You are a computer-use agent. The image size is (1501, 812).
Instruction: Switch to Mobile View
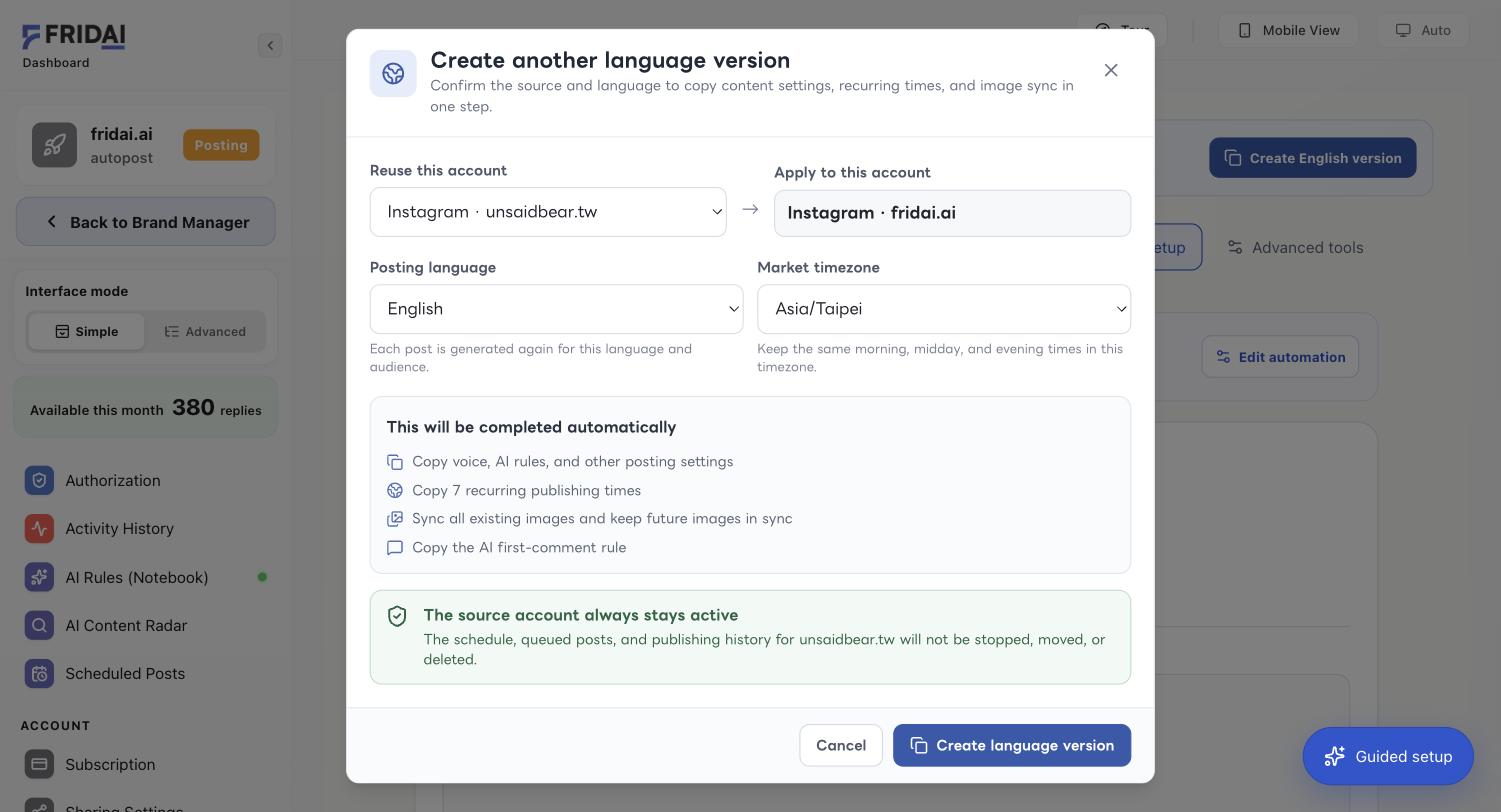(x=1288, y=30)
